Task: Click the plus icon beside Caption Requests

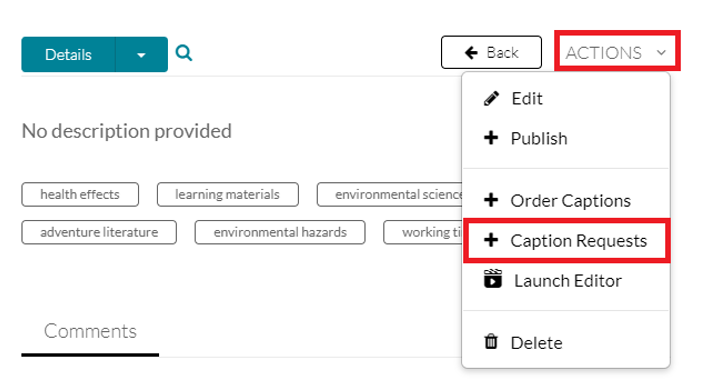Action: pyautogui.click(x=491, y=240)
